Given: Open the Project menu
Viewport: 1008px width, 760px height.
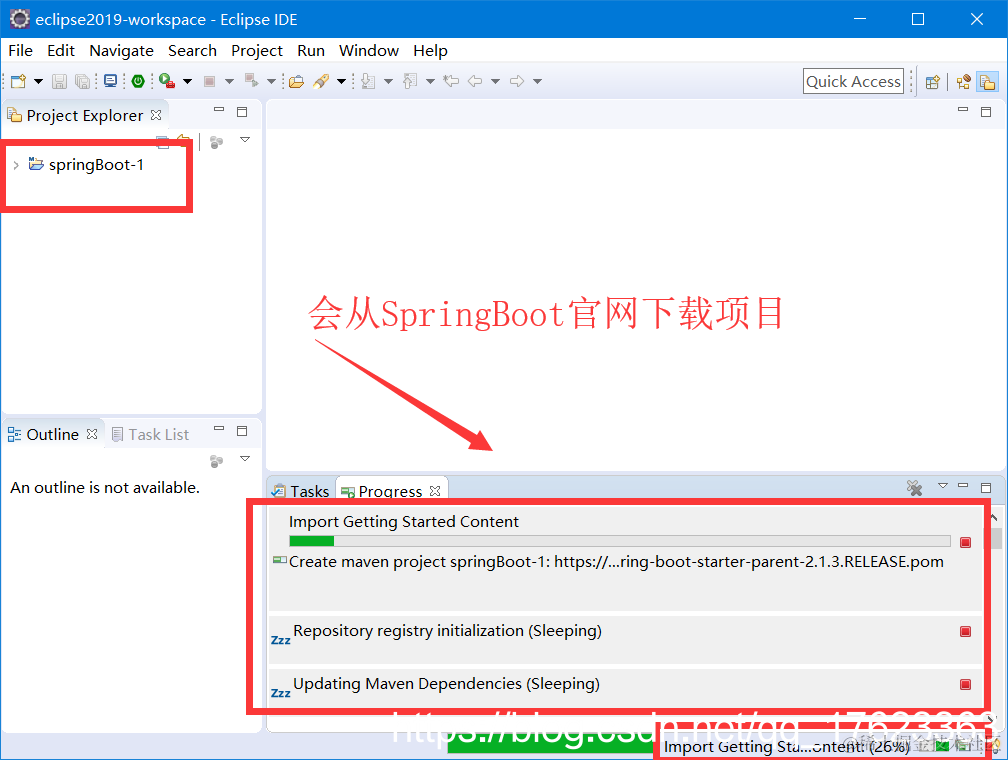Looking at the screenshot, I should pos(257,51).
